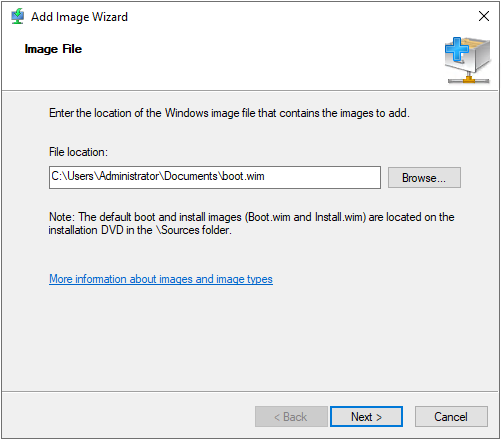Cancel the Add Image Wizard

(451, 416)
